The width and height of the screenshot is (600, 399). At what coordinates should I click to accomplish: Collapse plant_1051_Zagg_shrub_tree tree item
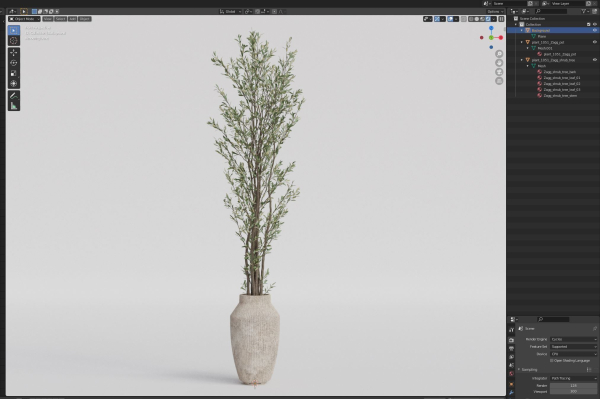(x=522, y=60)
